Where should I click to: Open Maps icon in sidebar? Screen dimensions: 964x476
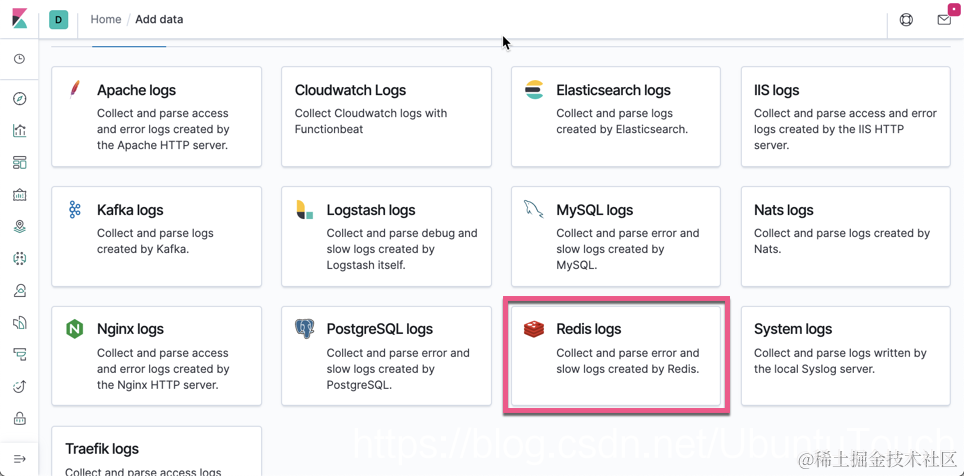click(20, 226)
